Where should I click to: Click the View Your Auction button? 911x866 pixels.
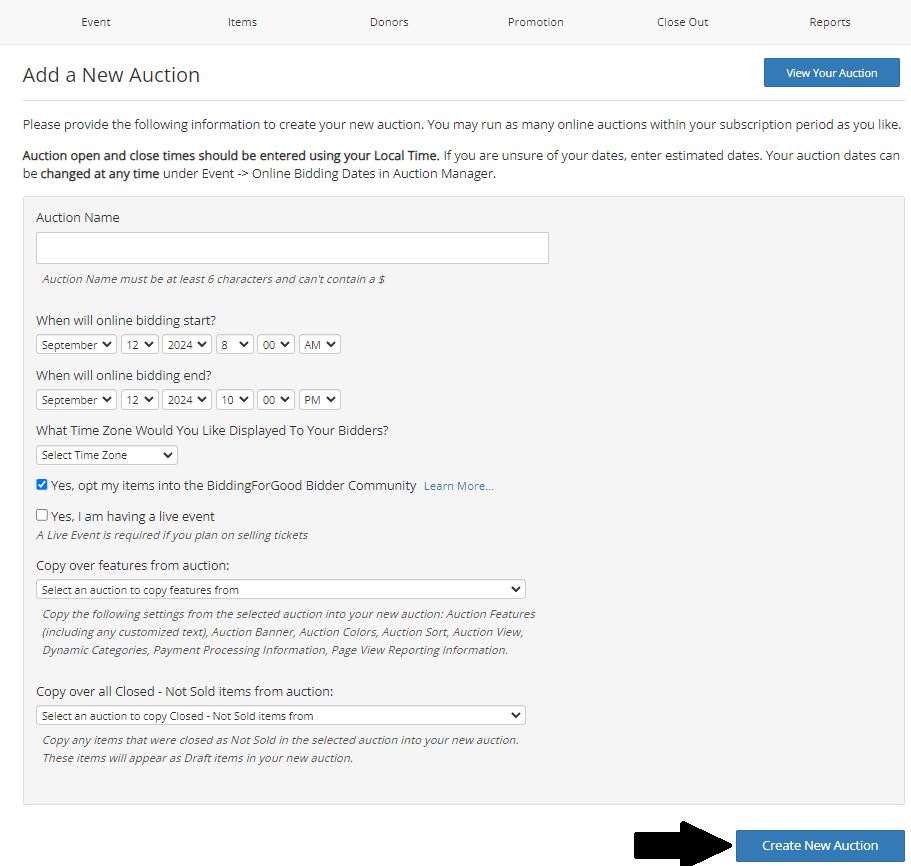coord(831,73)
